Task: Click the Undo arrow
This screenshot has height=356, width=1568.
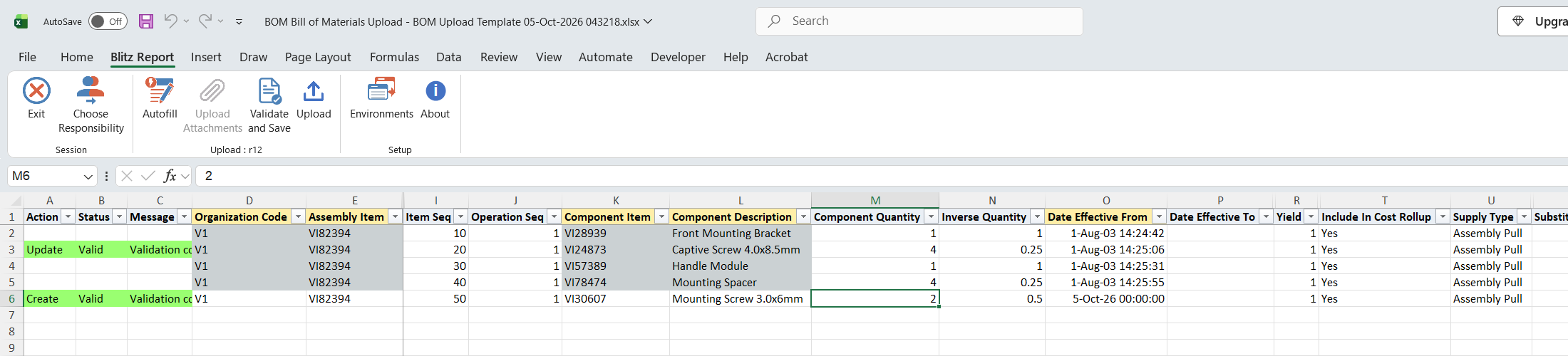Action: 170,21
